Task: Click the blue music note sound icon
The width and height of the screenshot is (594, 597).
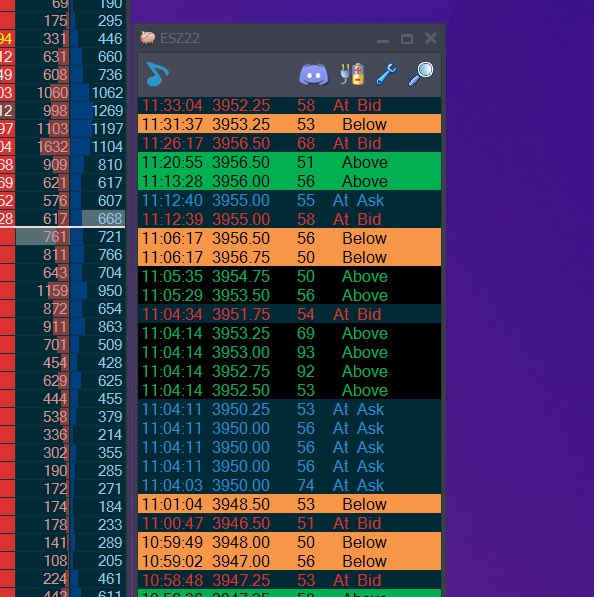Action: point(157,73)
